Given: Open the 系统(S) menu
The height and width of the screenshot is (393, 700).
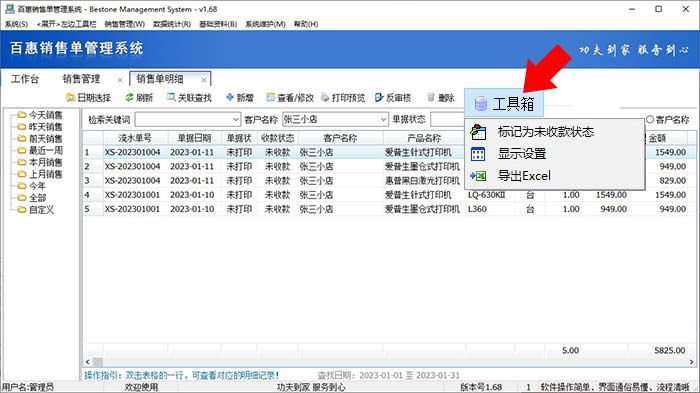Looking at the screenshot, I should point(16,24).
